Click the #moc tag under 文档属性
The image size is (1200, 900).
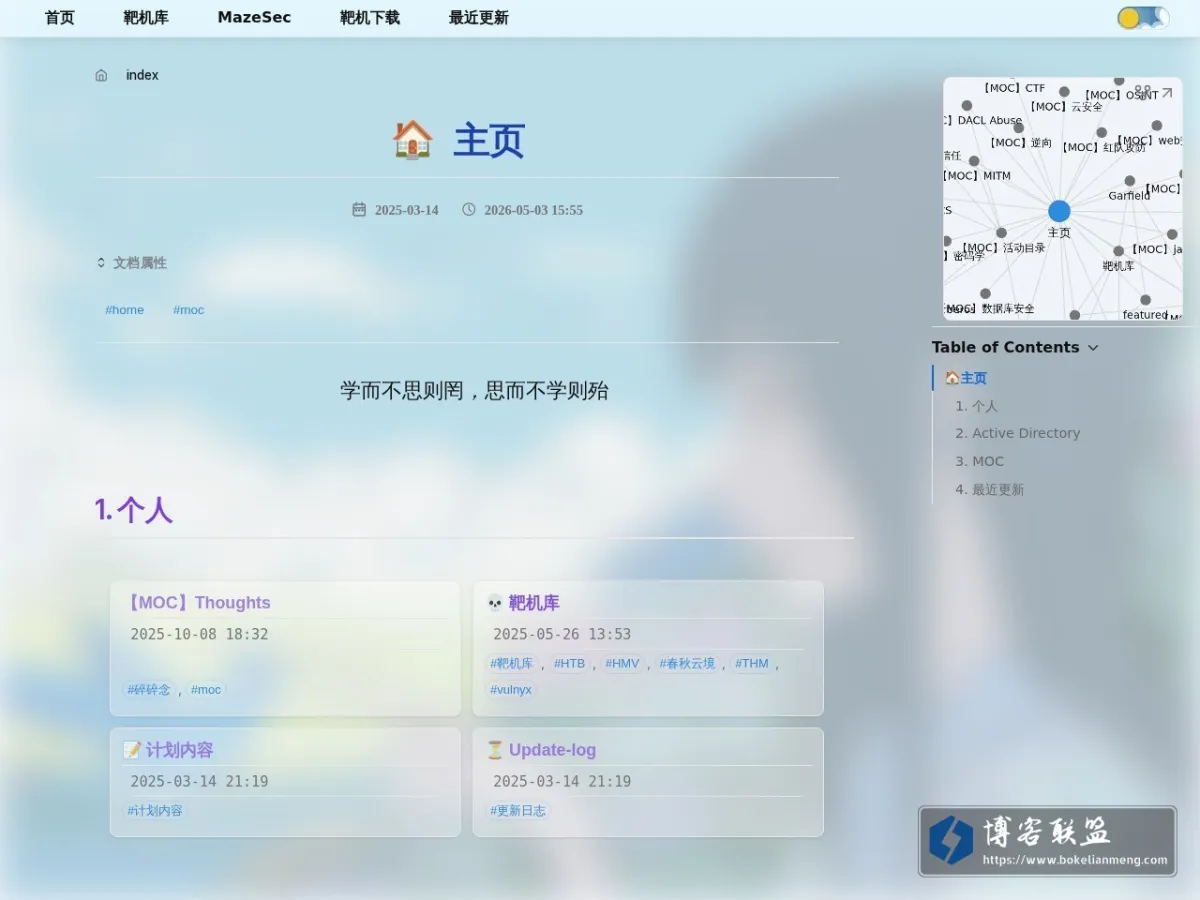pyautogui.click(x=188, y=310)
